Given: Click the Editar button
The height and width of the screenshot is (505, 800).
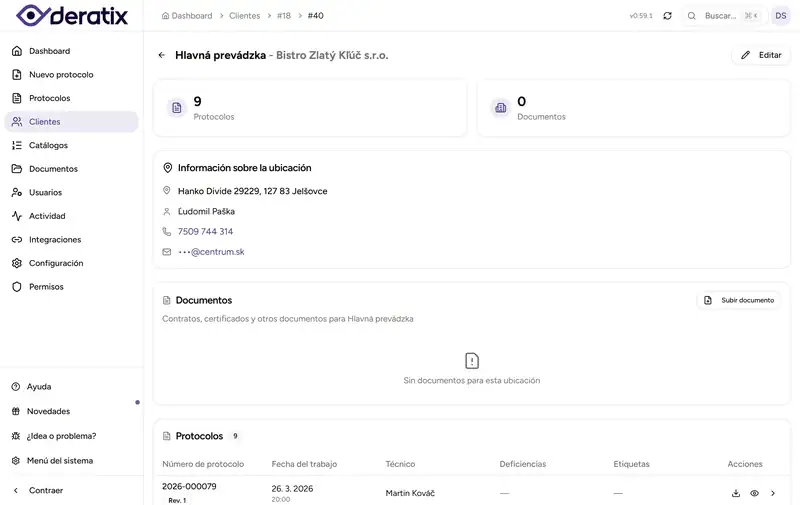Looking at the screenshot, I should point(761,55).
